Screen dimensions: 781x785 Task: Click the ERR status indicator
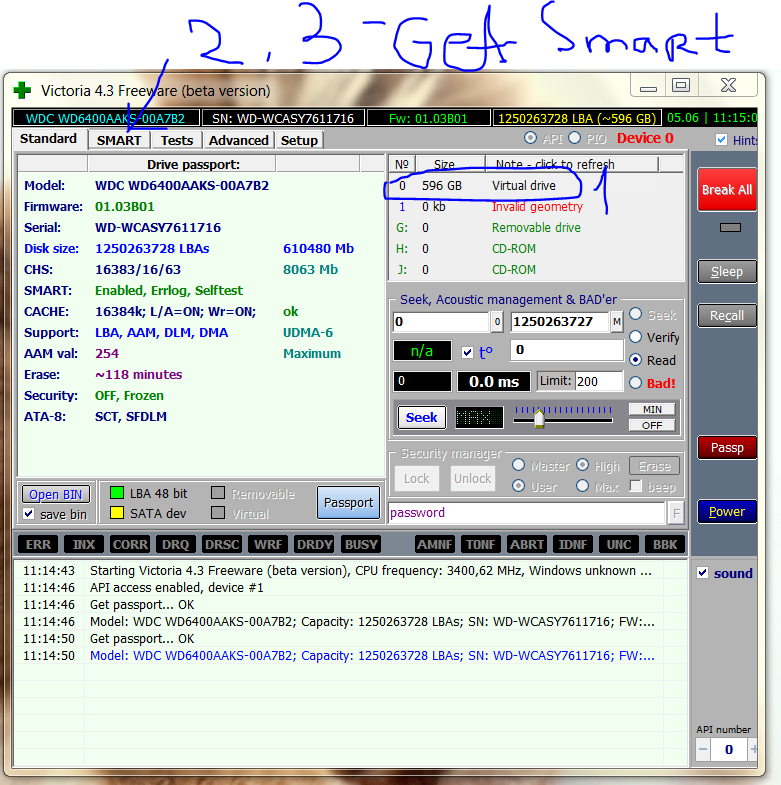click(38, 544)
